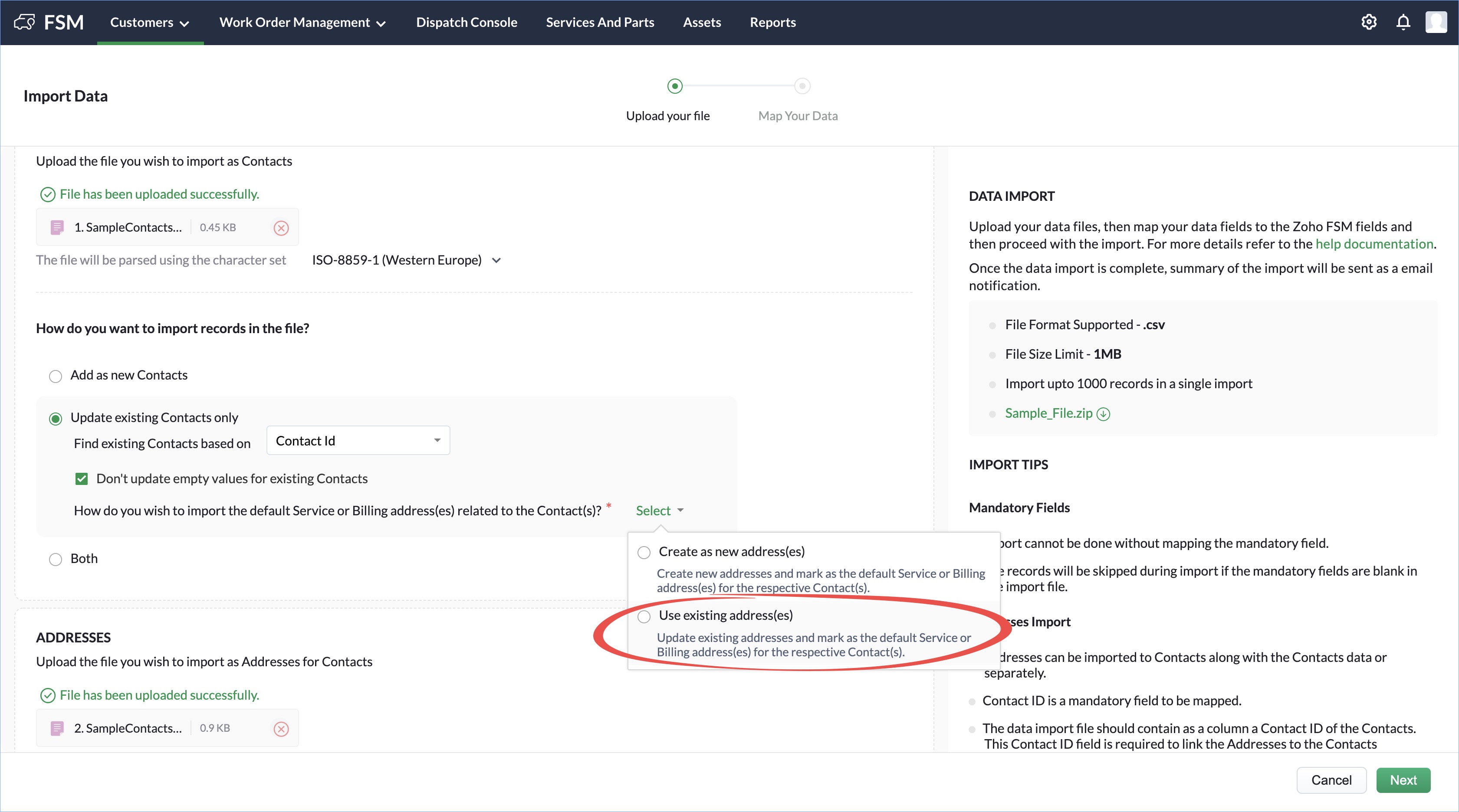Click the FSM logo icon
1459x812 pixels.
coord(24,22)
